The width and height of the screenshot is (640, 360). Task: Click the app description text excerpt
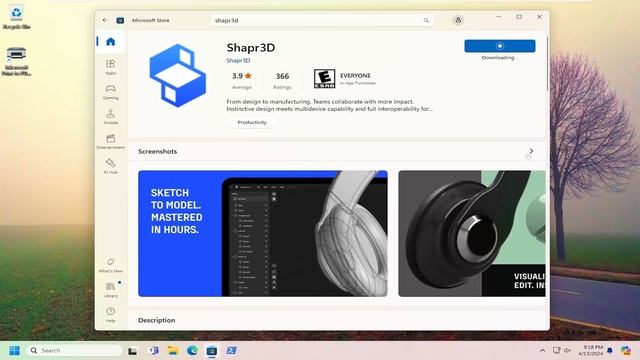point(329,105)
